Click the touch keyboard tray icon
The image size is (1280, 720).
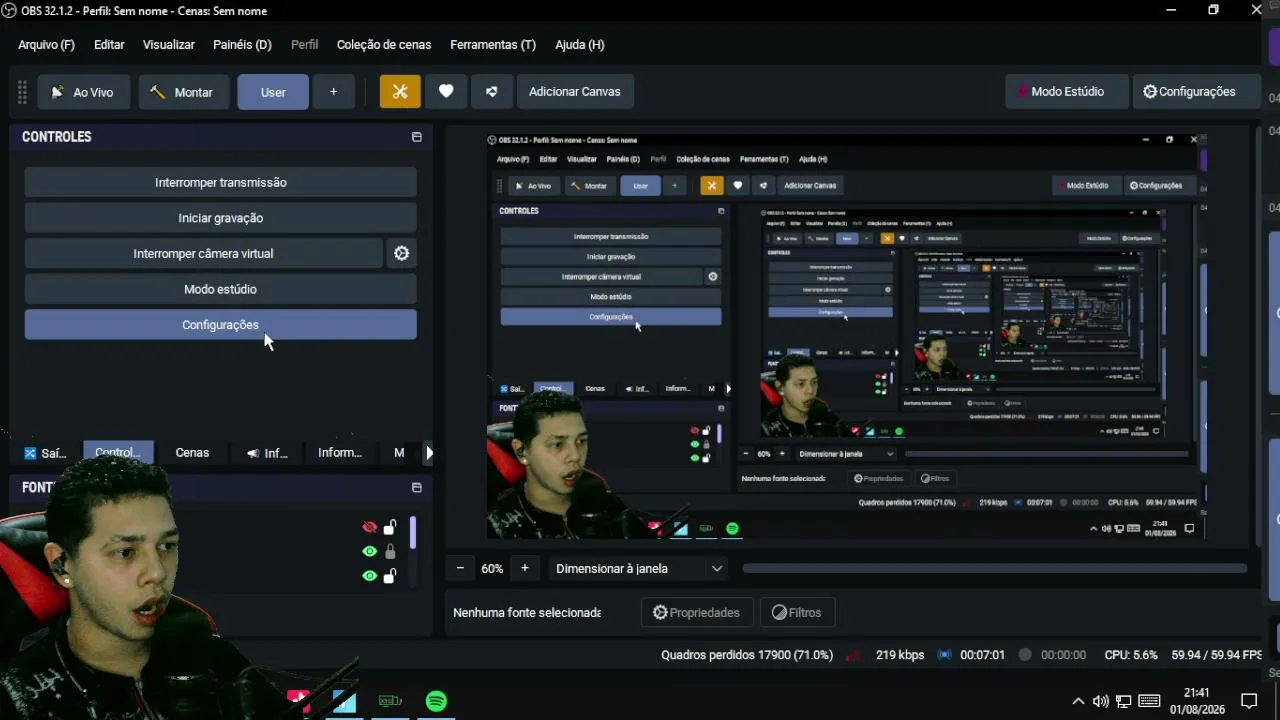coord(1149,701)
